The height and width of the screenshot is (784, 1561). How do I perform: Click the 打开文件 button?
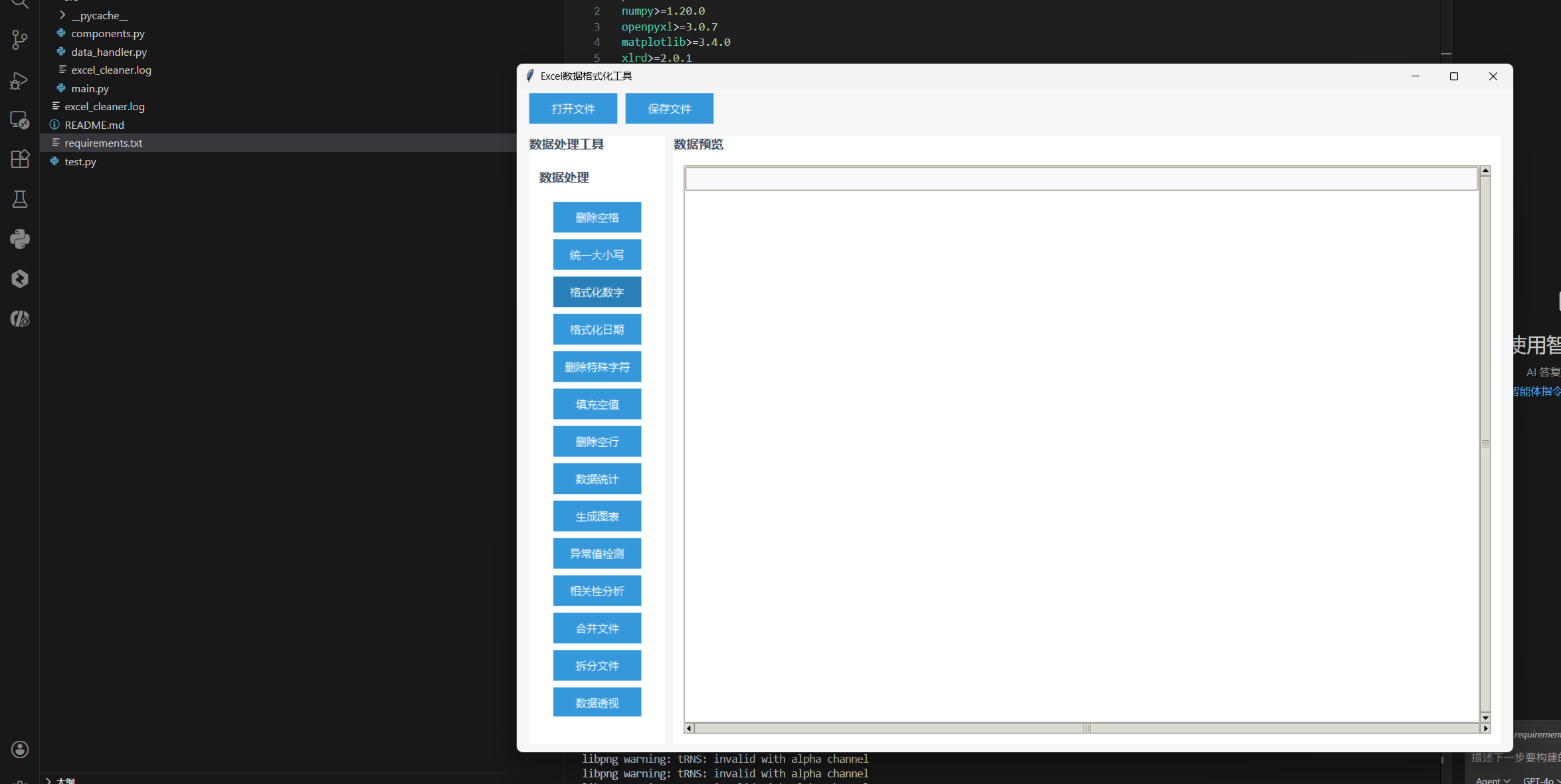(x=573, y=109)
